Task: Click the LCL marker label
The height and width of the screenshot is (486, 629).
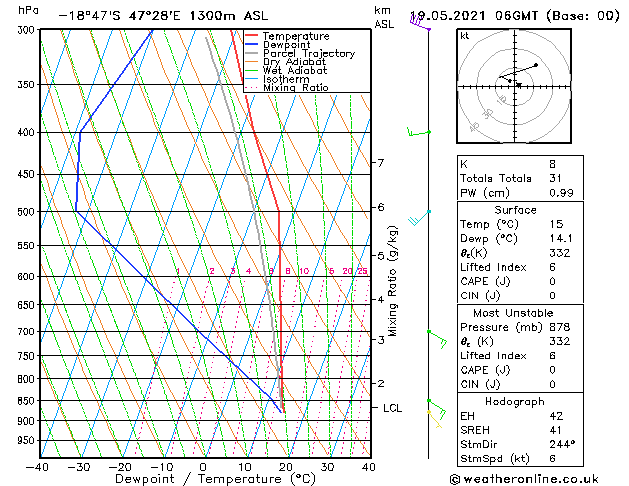Action: pyautogui.click(x=392, y=408)
